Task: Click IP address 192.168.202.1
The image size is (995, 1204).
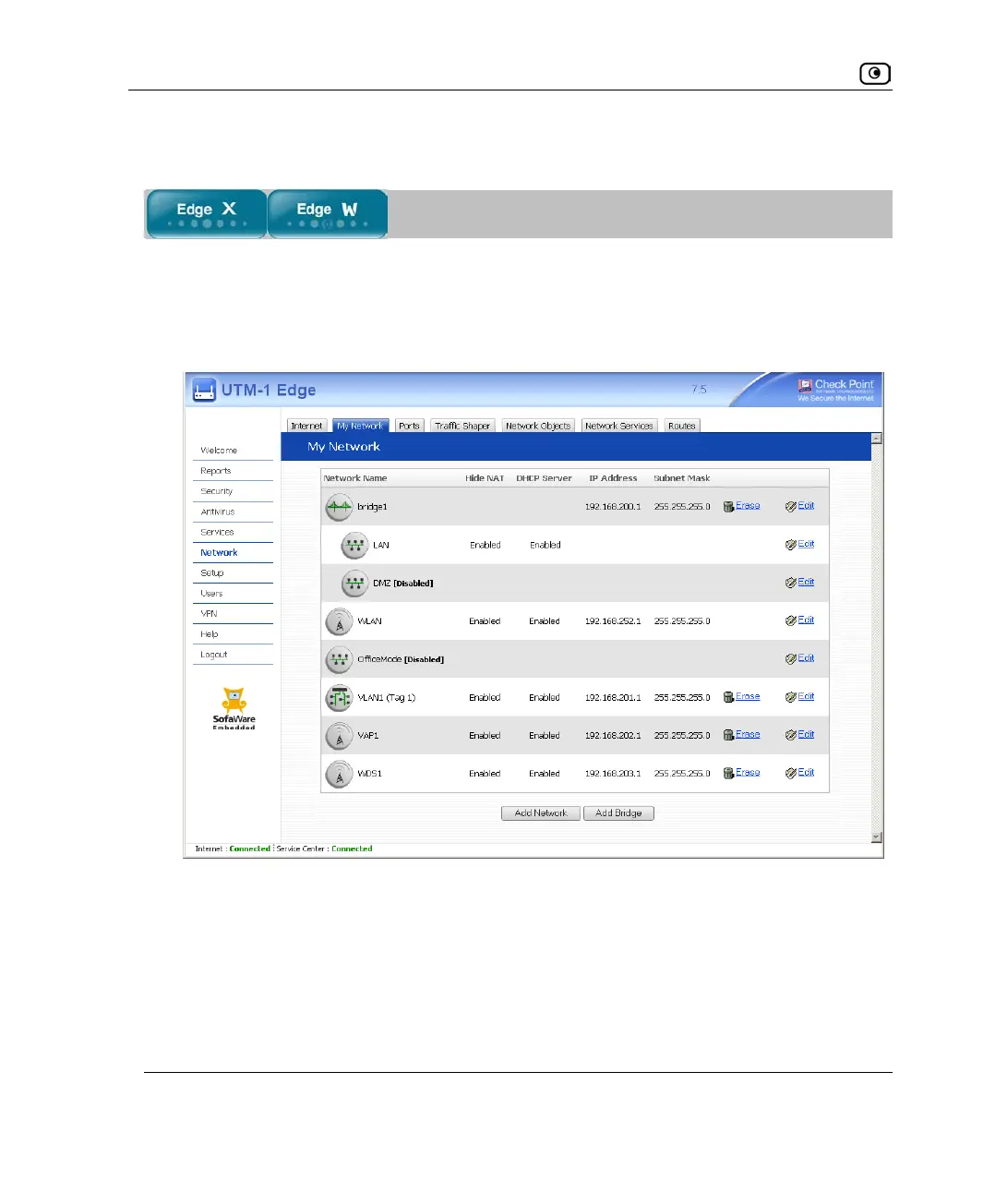Action: 613,736
